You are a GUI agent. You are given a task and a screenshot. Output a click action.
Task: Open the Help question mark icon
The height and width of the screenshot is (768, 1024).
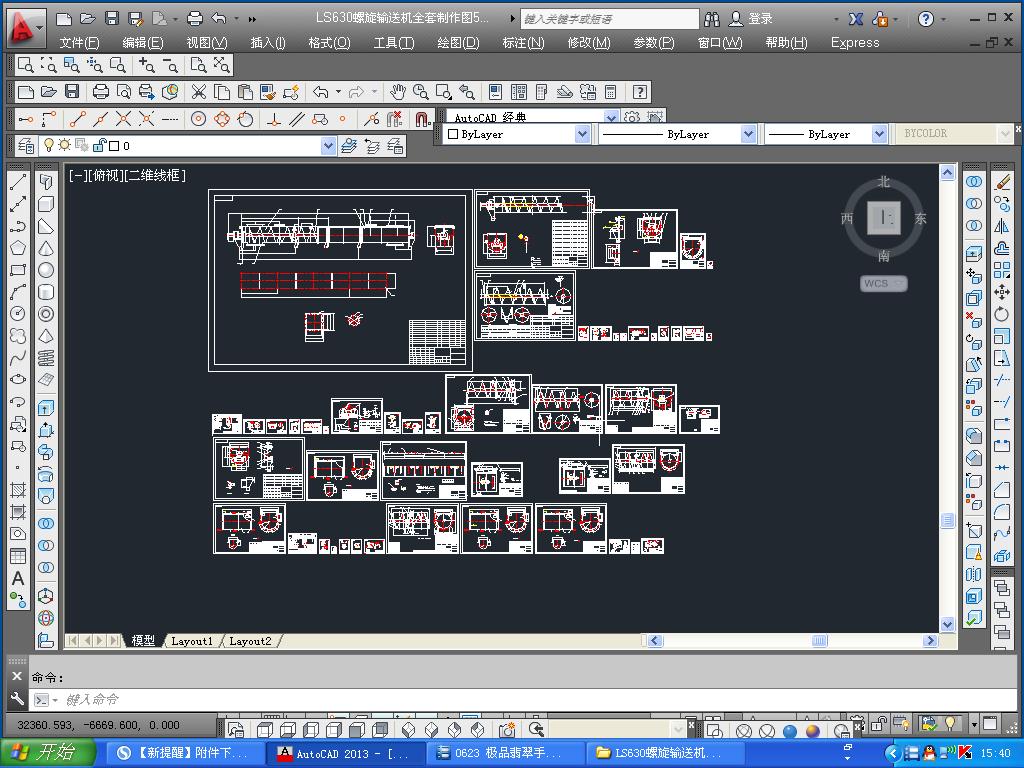[640, 92]
